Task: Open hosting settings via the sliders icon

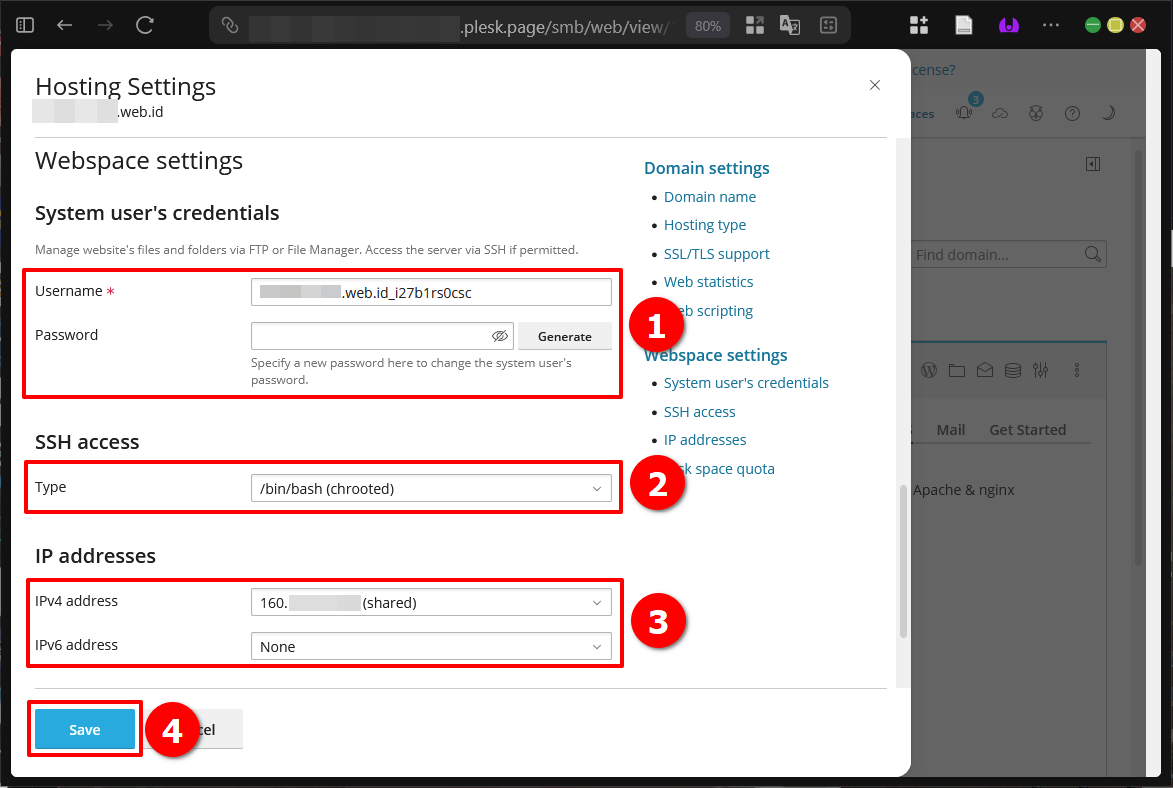Action: [1040, 369]
